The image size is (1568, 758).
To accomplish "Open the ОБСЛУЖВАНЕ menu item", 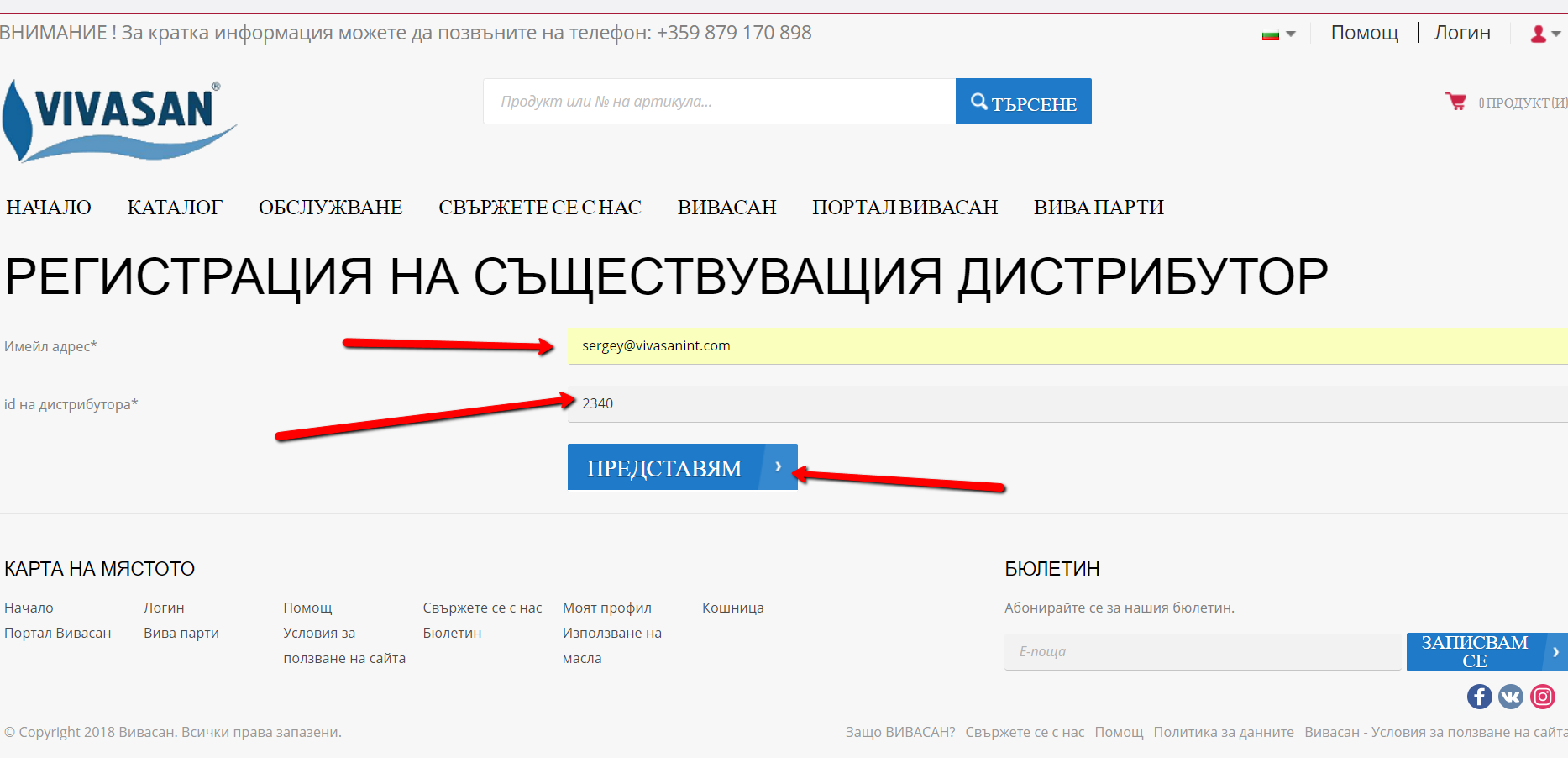I will 331,208.
